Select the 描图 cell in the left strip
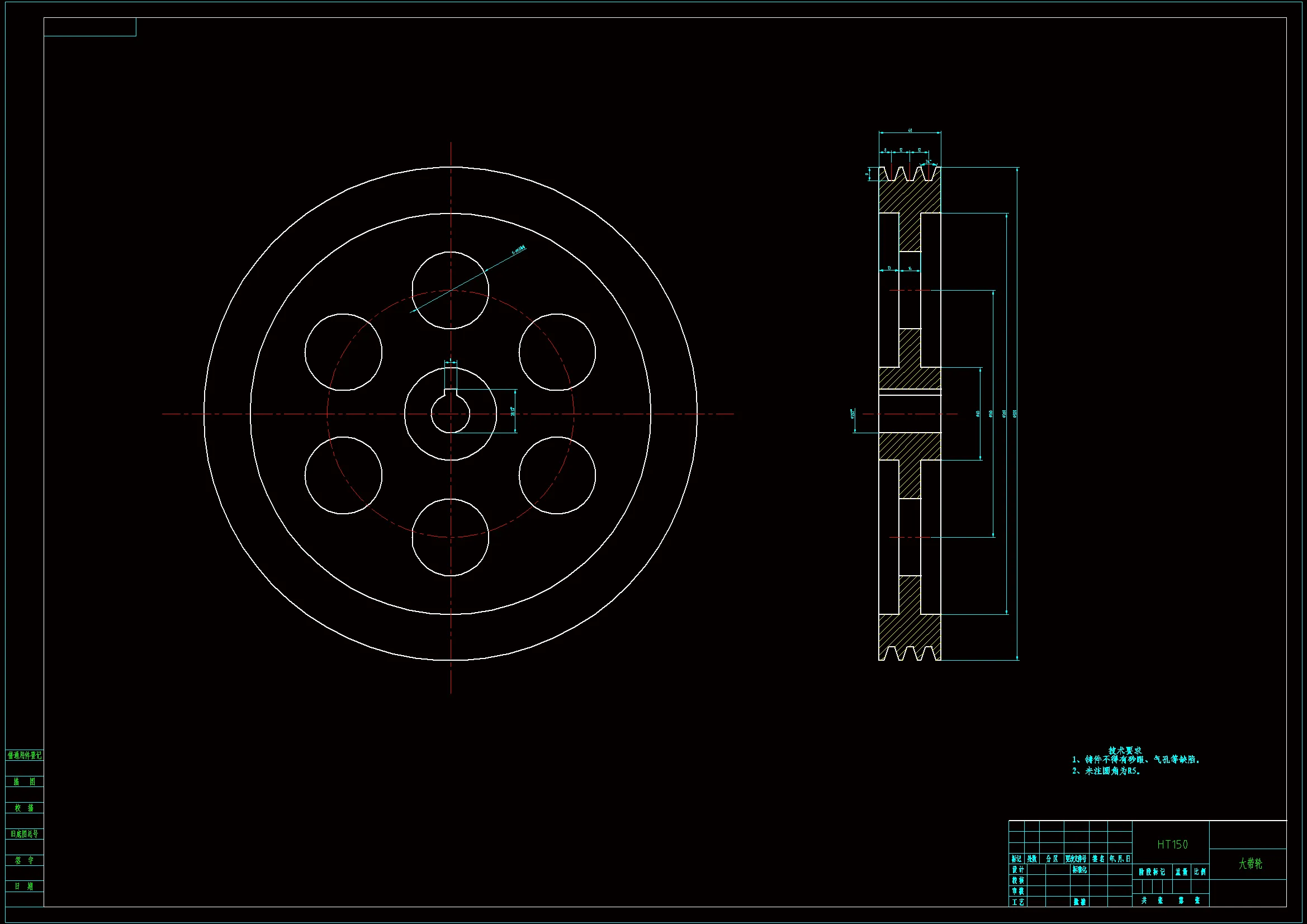Screen dimensions: 1307x924 click(x=25, y=781)
